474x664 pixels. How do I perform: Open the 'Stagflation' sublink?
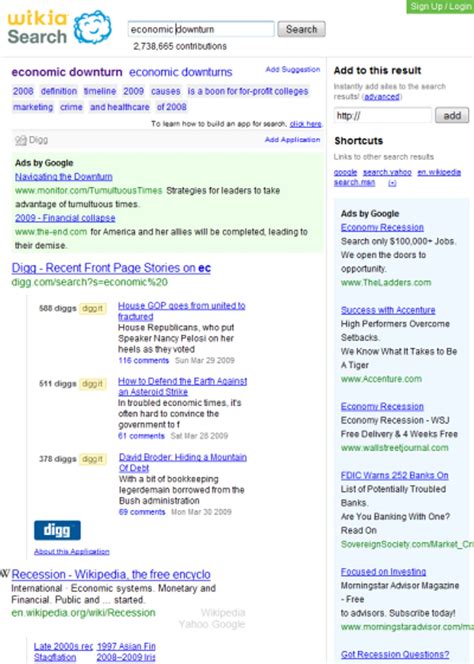pos(55,657)
